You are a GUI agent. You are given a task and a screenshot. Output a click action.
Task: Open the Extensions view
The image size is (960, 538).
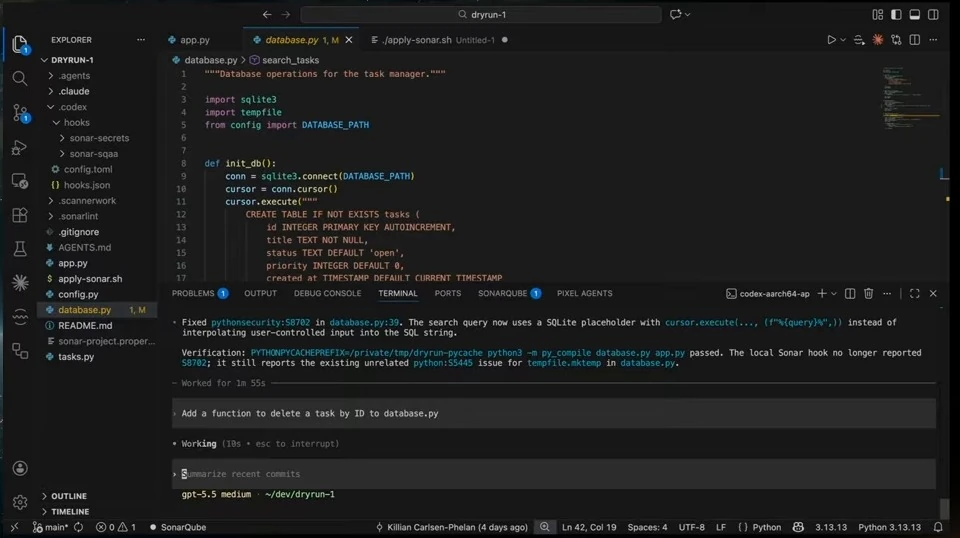pyautogui.click(x=20, y=215)
